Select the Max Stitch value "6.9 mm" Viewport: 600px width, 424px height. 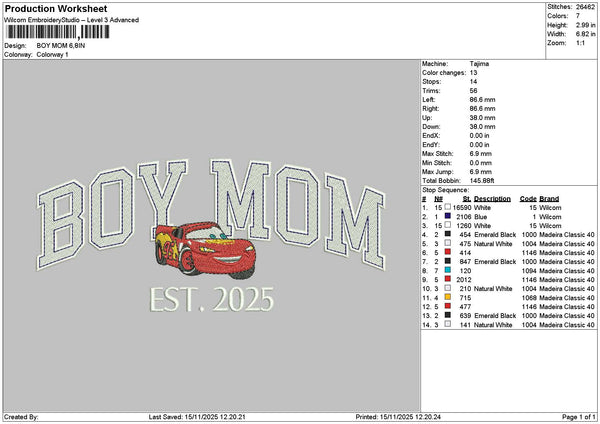coord(481,154)
